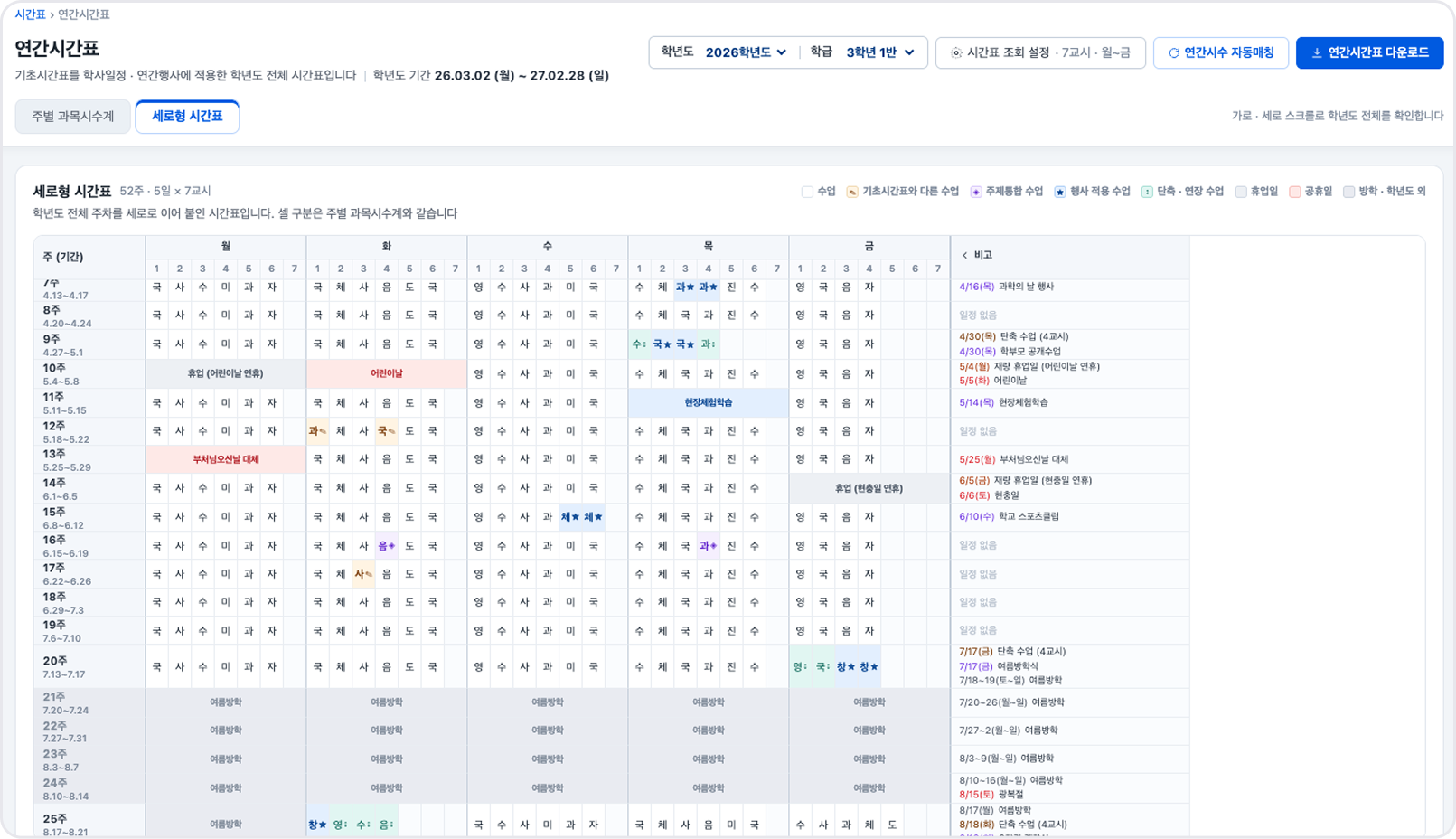Select week 16 Thursday 과 diamond-marked cell

pos(708,546)
